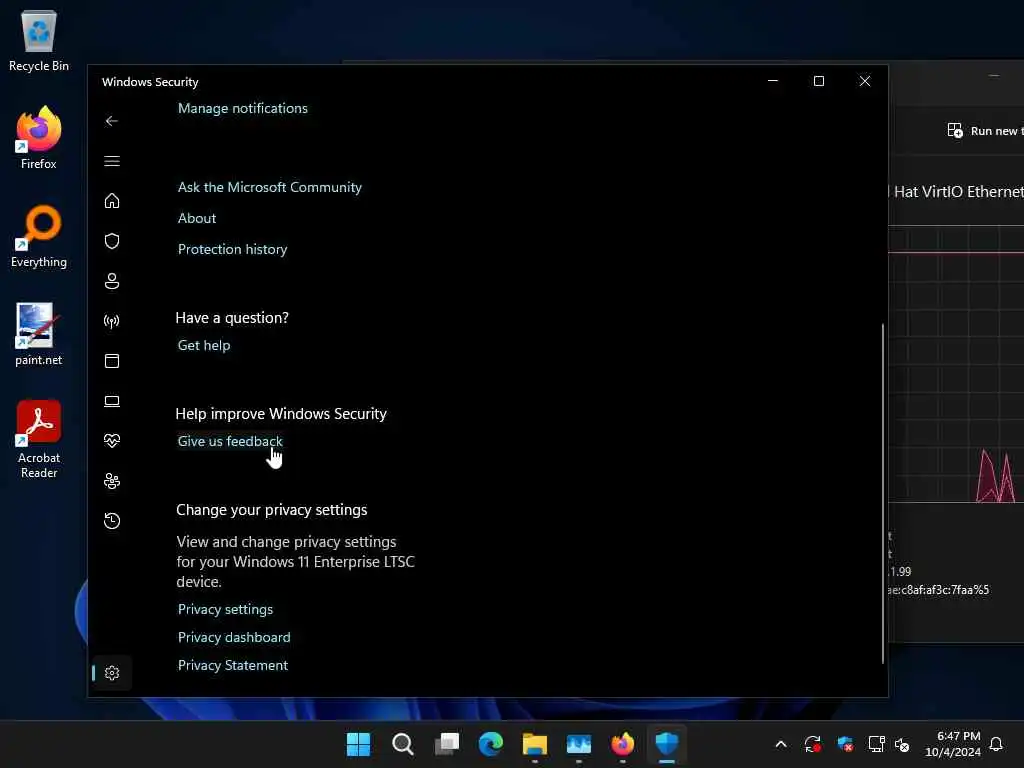1024x768 pixels.
Task: Open Settings gear in Windows Security sidebar
Action: 112,673
